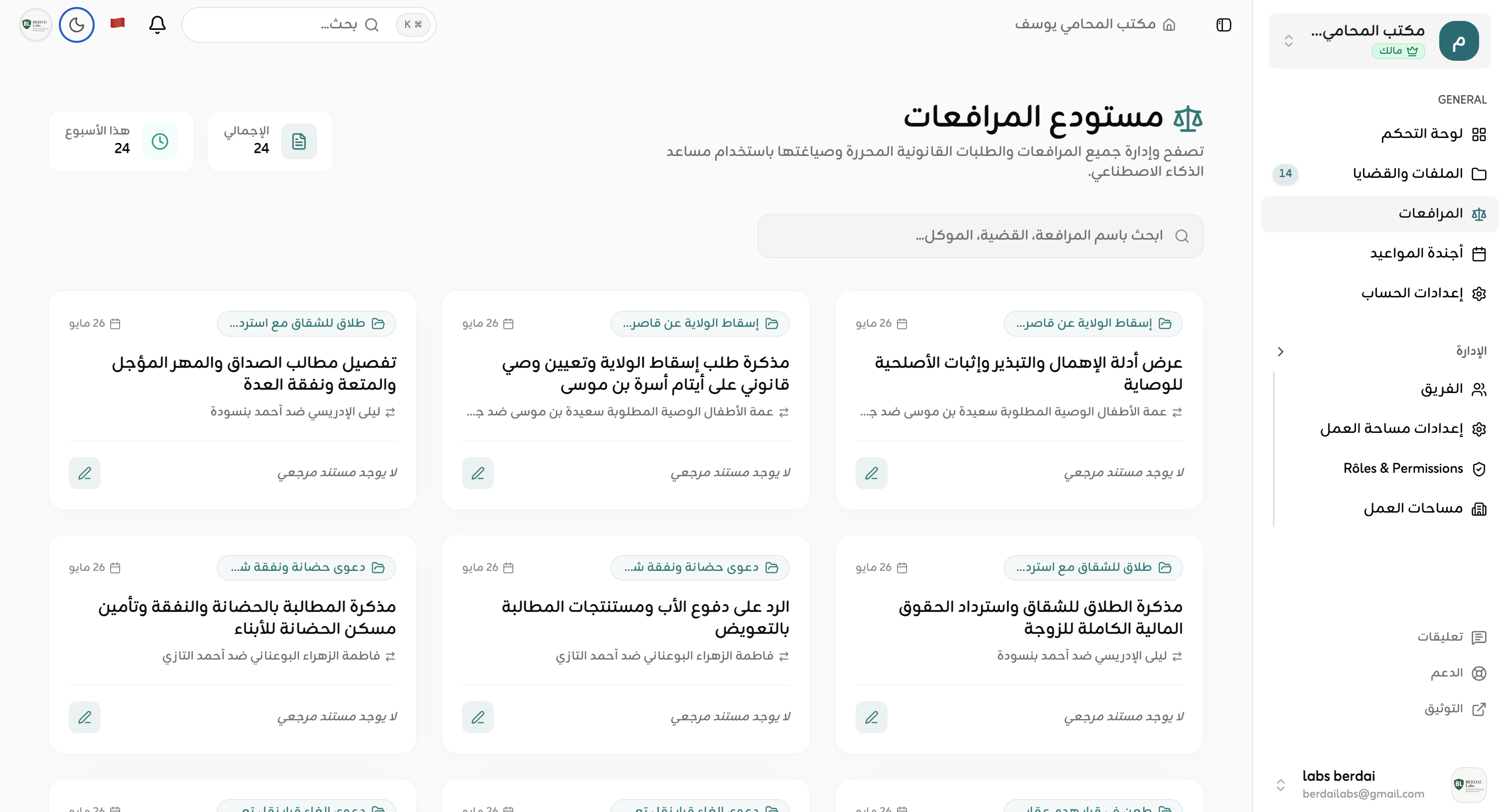Viewport: 1507px width, 812px height.
Task: Edit pleading مذكرة الطلاق للشقاق
Action: [x=871, y=717]
